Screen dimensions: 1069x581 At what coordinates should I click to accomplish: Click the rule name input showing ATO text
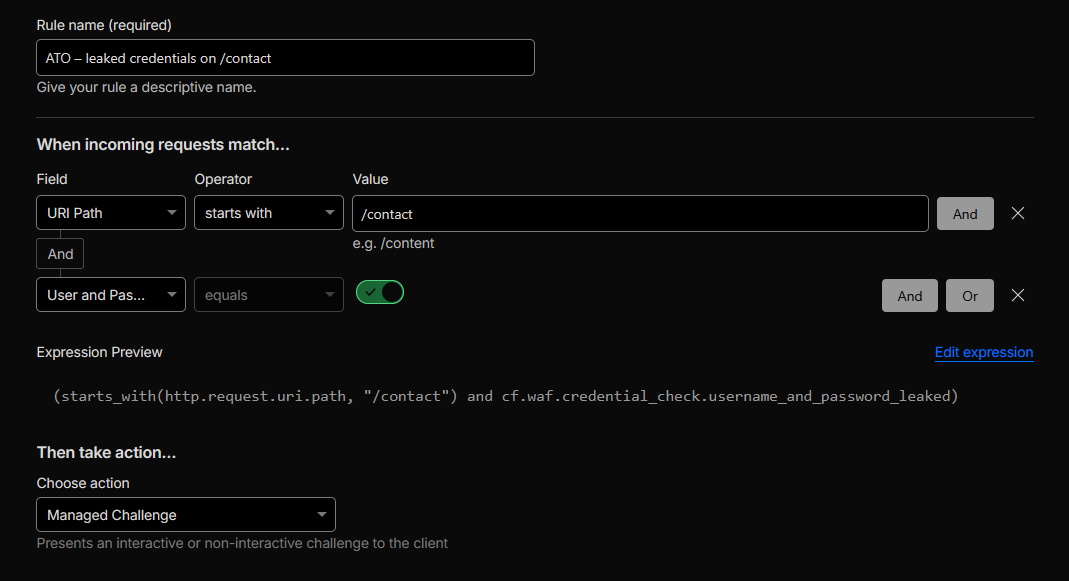point(284,57)
